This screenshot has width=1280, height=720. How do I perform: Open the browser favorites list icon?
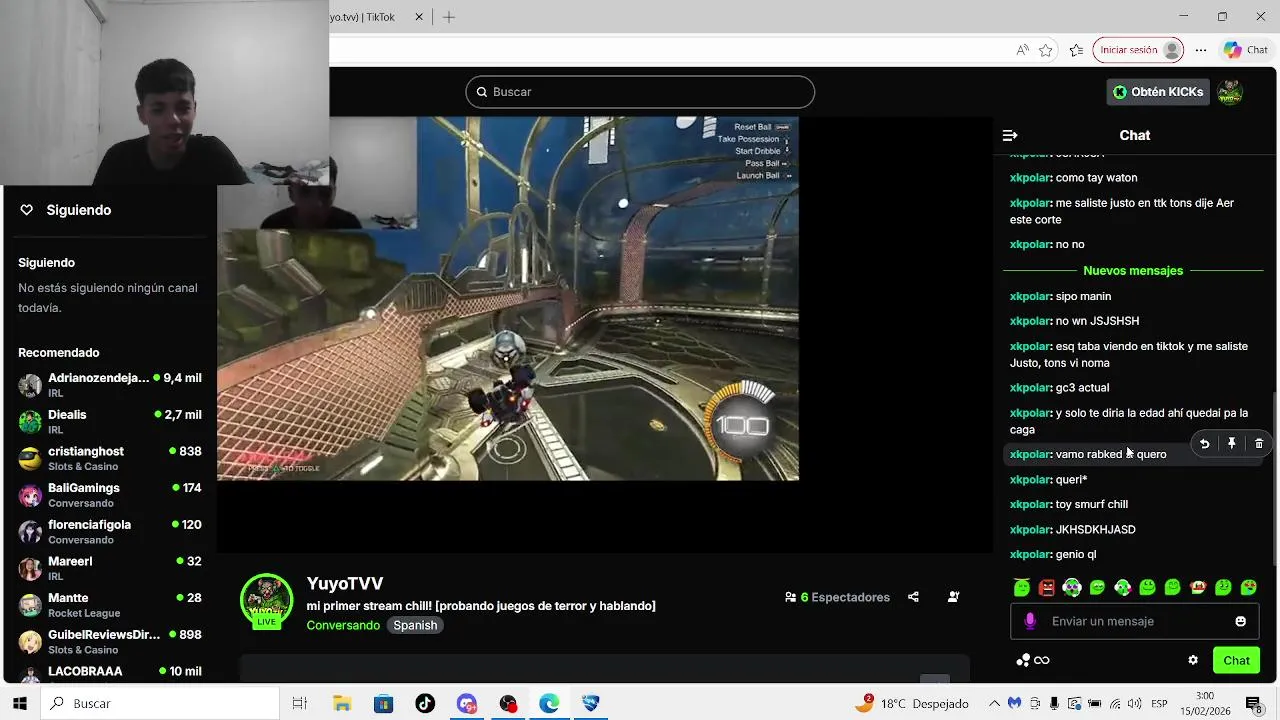pyautogui.click(x=1076, y=50)
